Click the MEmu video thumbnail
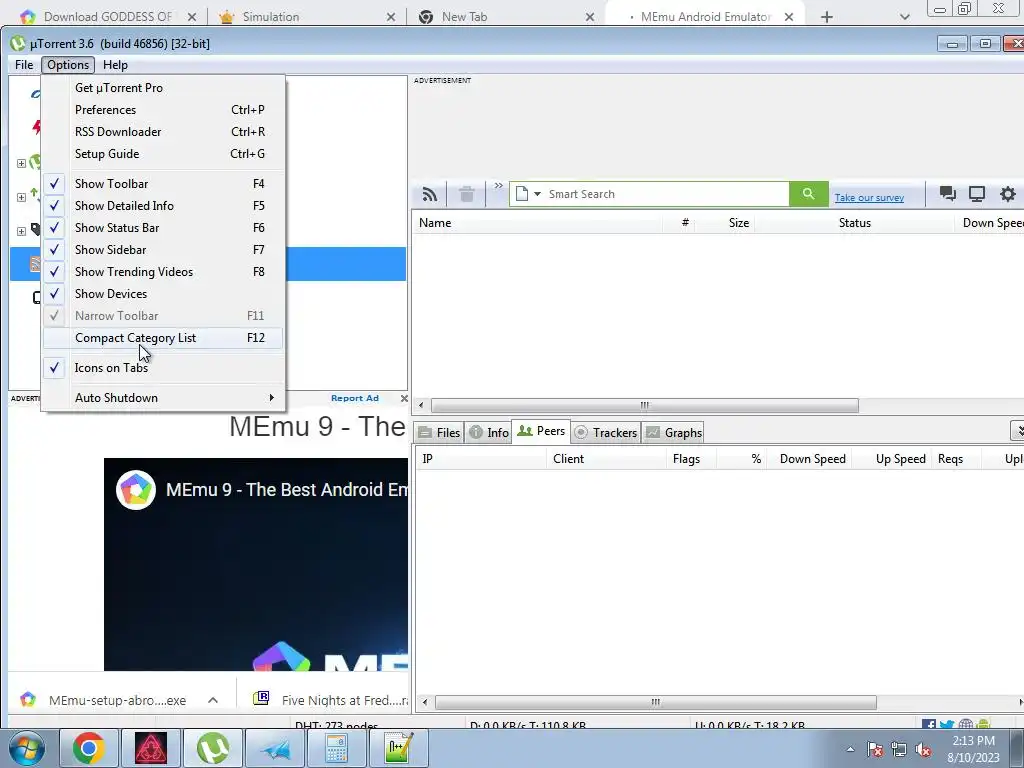The height and width of the screenshot is (768, 1024). click(x=256, y=564)
